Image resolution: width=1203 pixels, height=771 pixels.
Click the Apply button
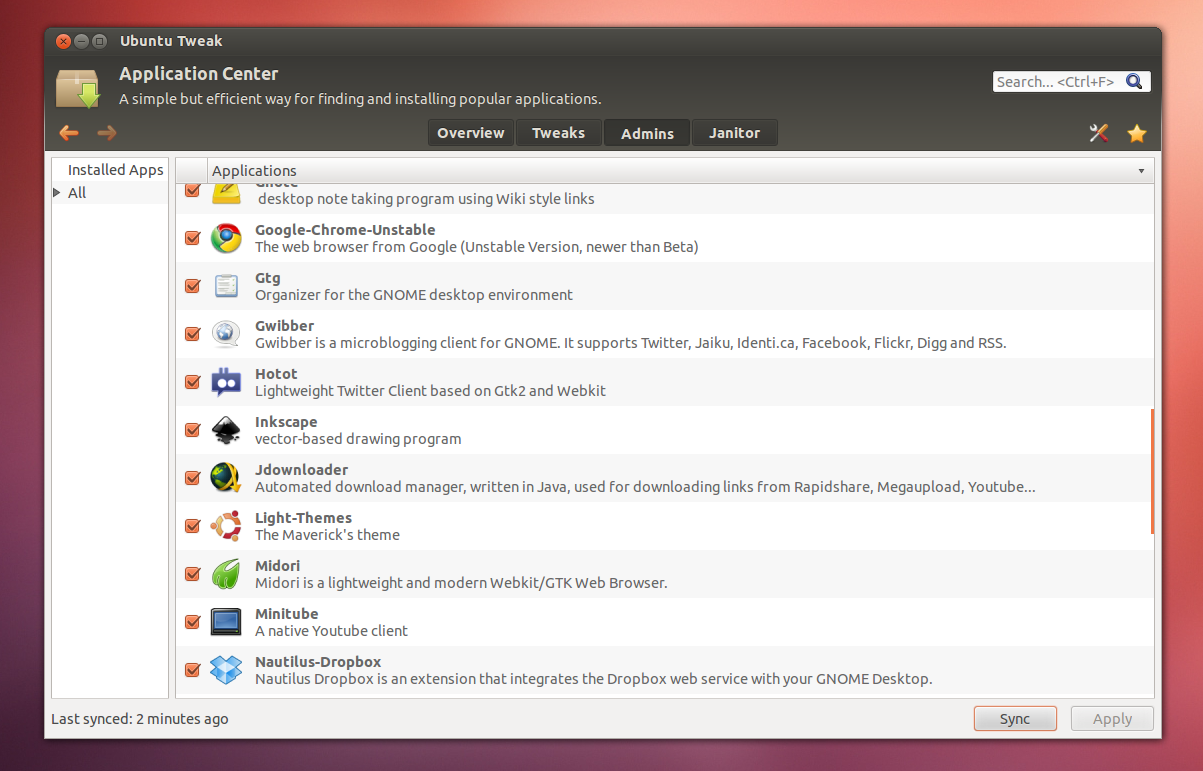(x=1112, y=718)
